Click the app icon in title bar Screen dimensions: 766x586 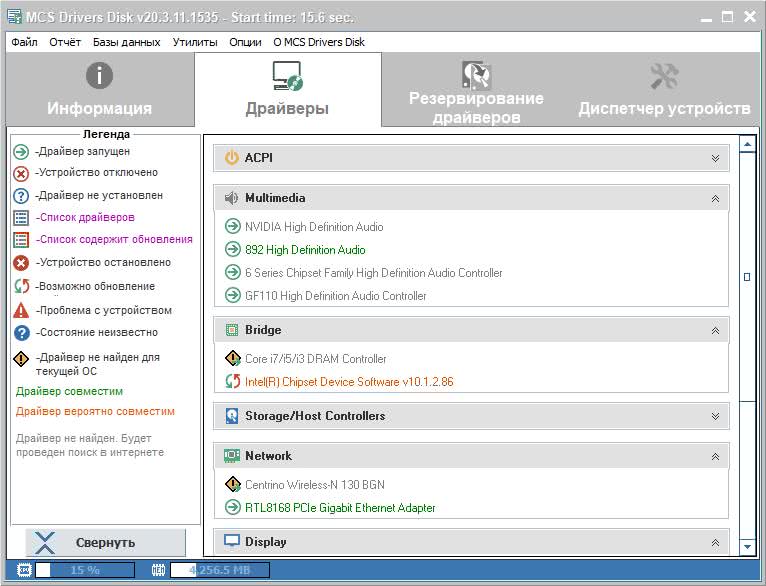[14, 17]
